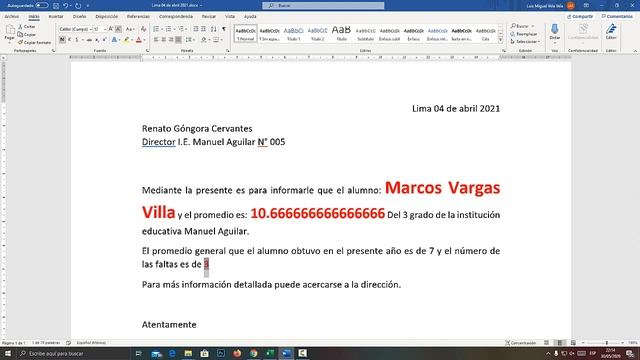Open the font color dropdown arrow

(x=144, y=40)
